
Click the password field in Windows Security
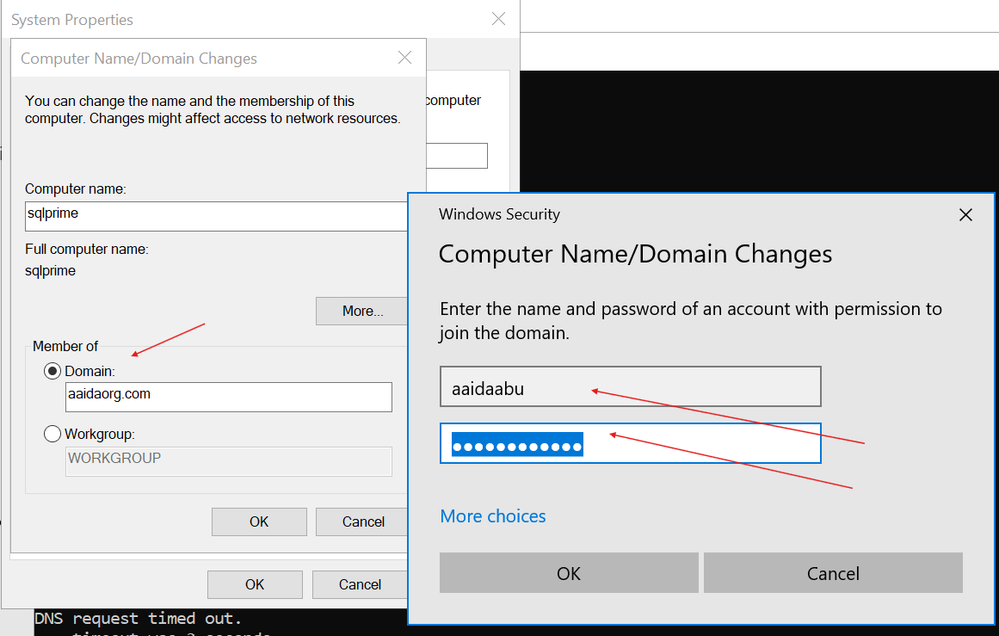point(630,443)
